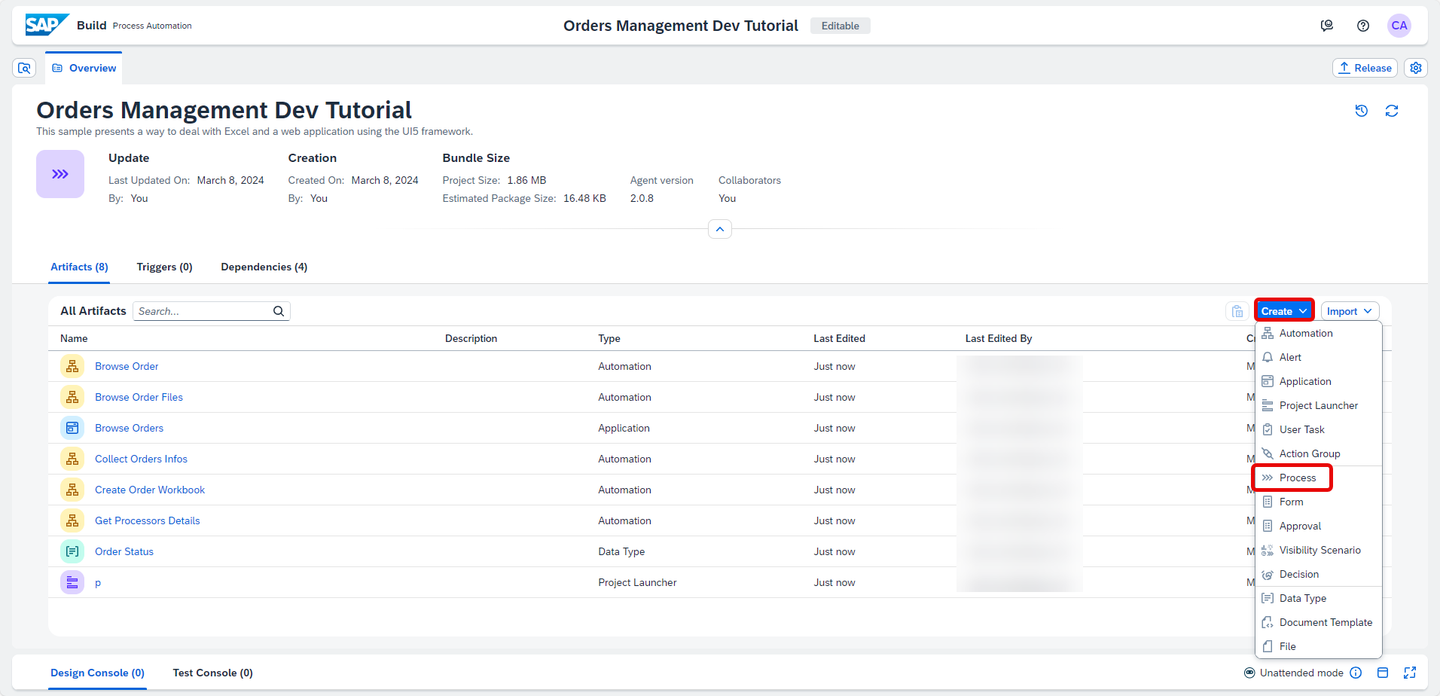Viewport: 1440px width, 696px height.
Task: Click the Last Edited column header
Action: pos(839,338)
